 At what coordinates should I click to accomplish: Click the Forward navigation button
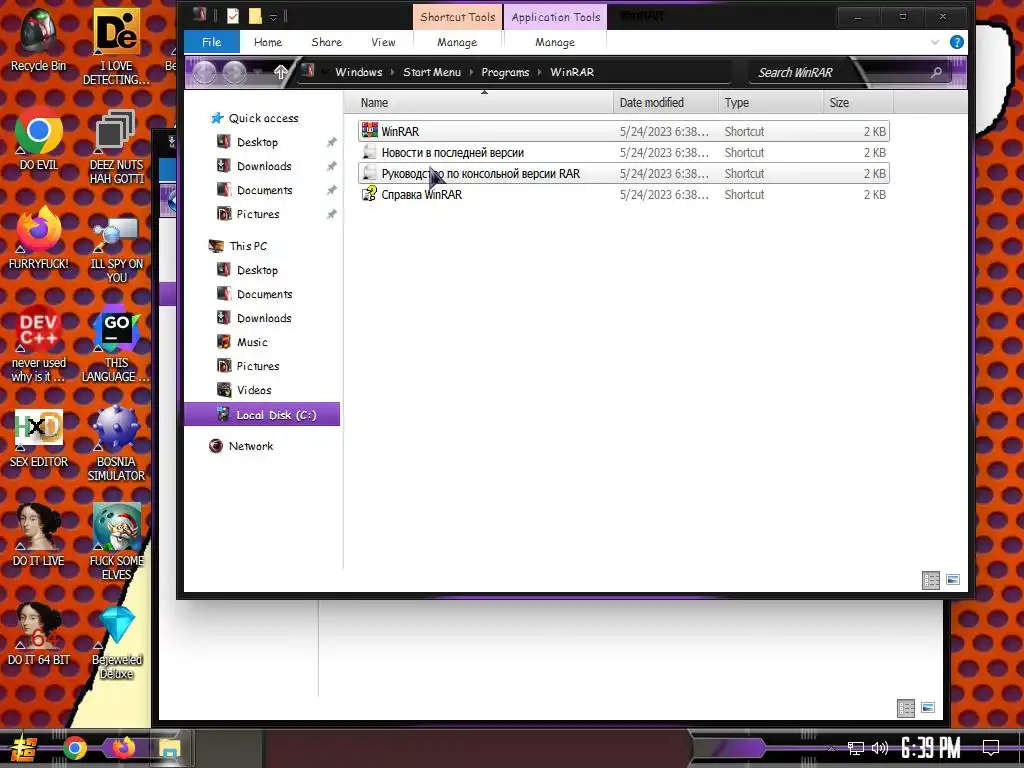234,72
